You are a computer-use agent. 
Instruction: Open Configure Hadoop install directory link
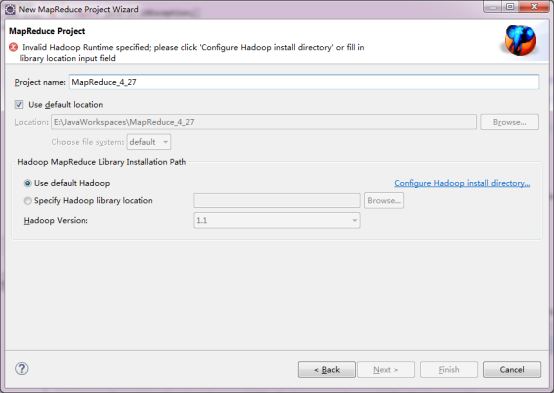[462, 183]
